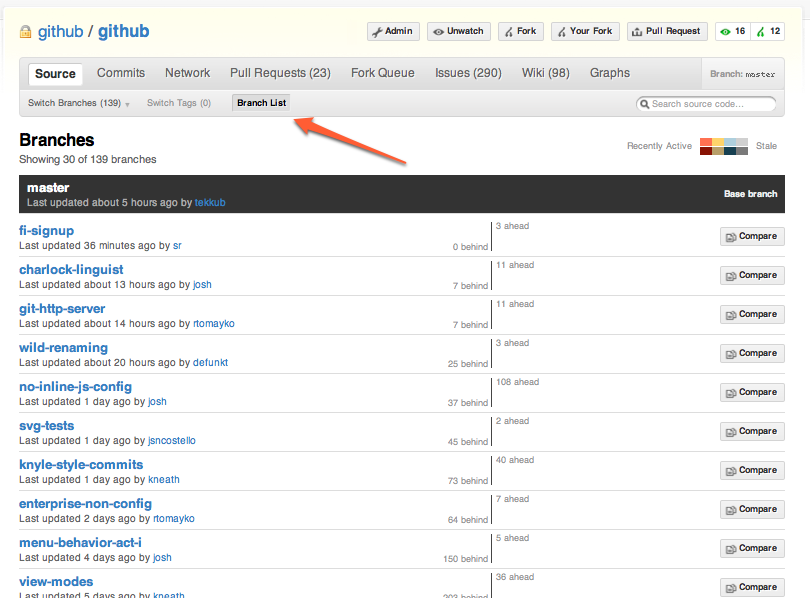Click compare icon in view-modes row
The height and width of the screenshot is (598, 810).
[731, 588]
